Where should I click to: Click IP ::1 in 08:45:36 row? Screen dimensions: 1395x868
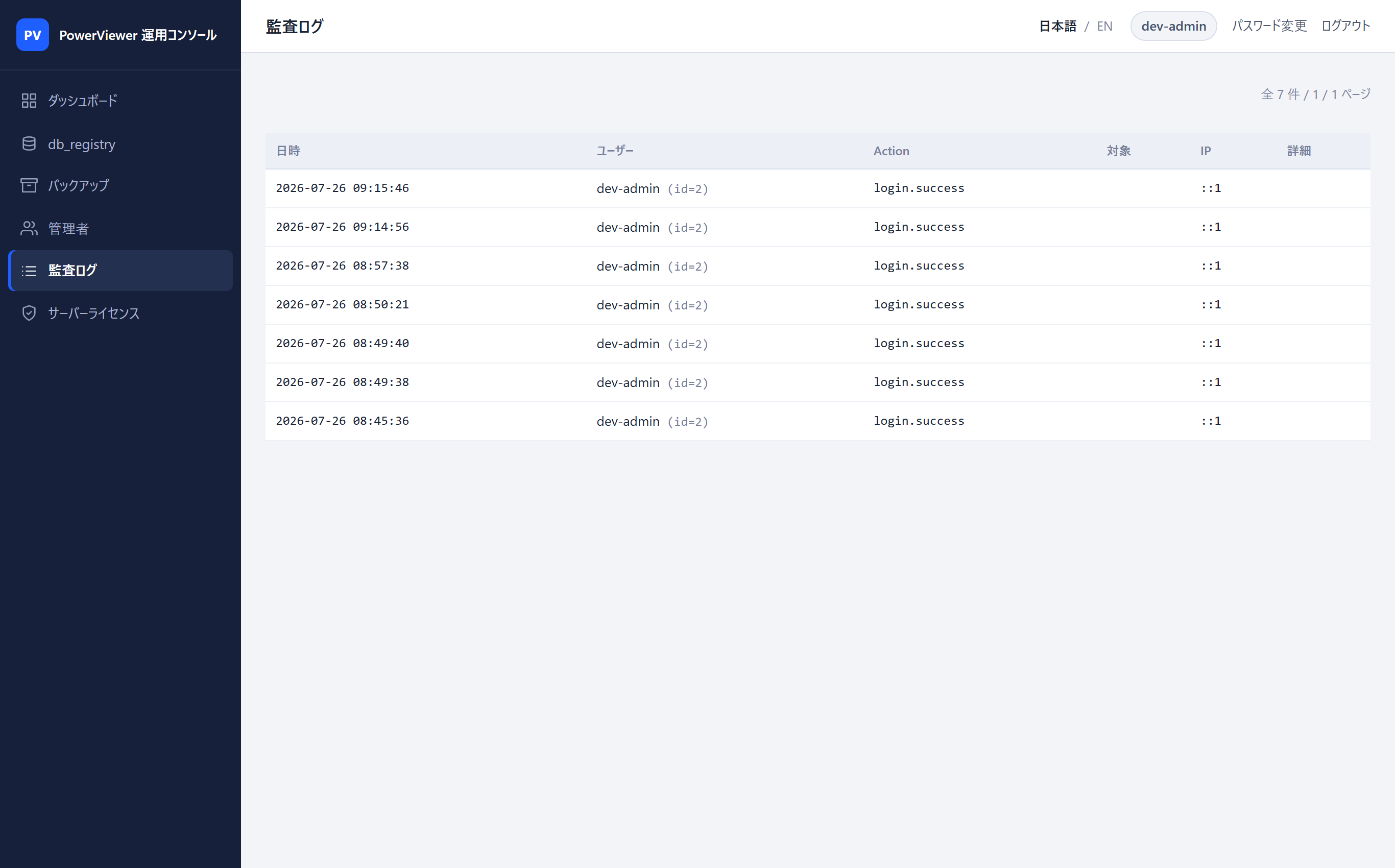(1211, 421)
